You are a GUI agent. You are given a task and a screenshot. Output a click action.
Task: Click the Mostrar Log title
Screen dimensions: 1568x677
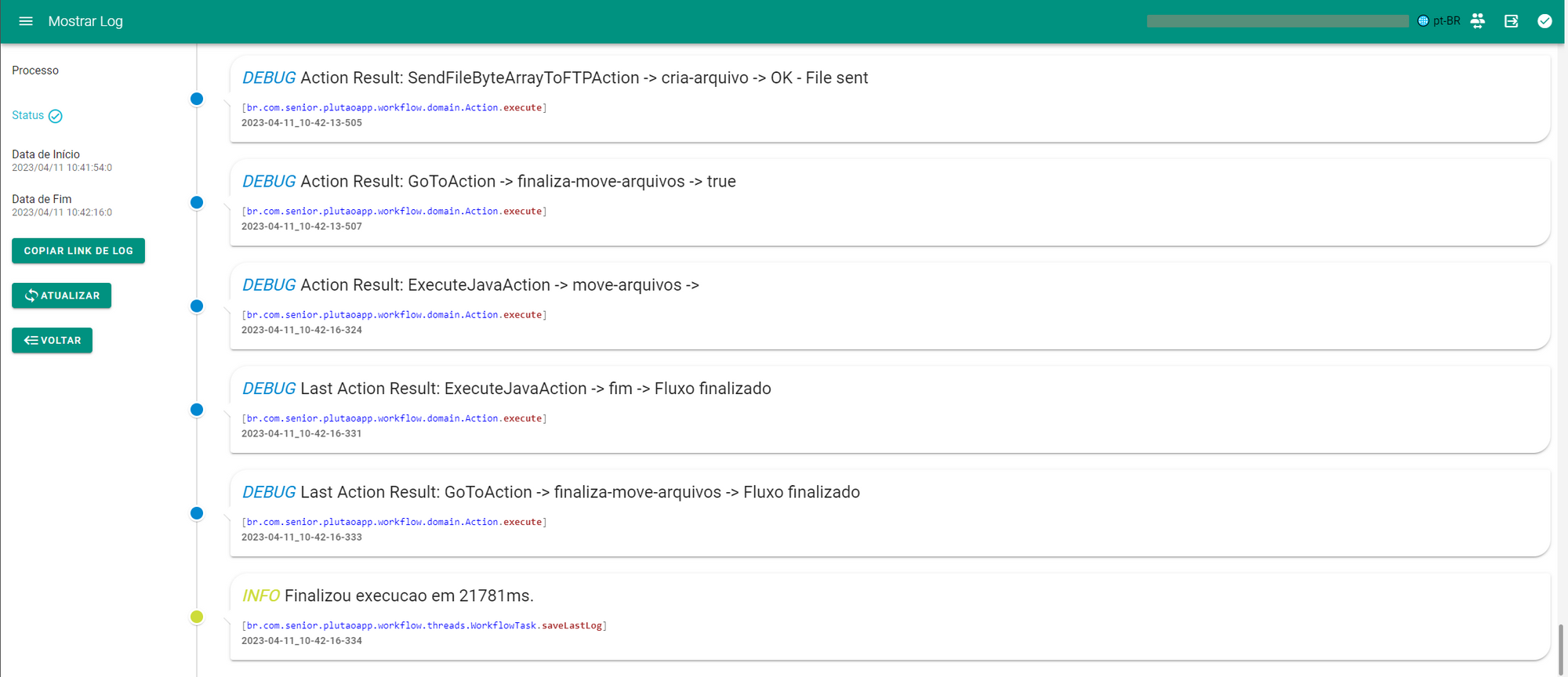tap(85, 21)
